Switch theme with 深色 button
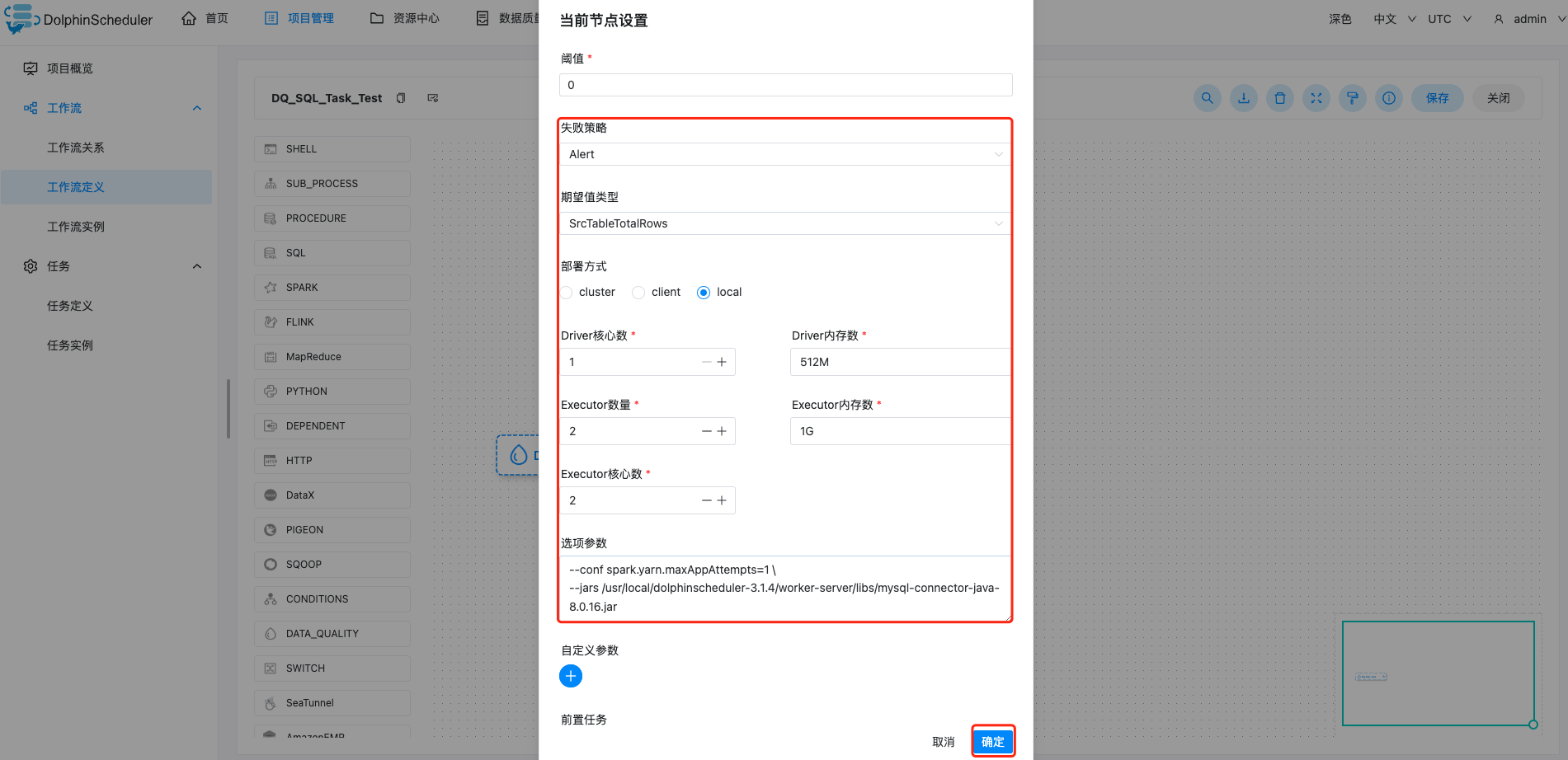 tap(1340, 19)
